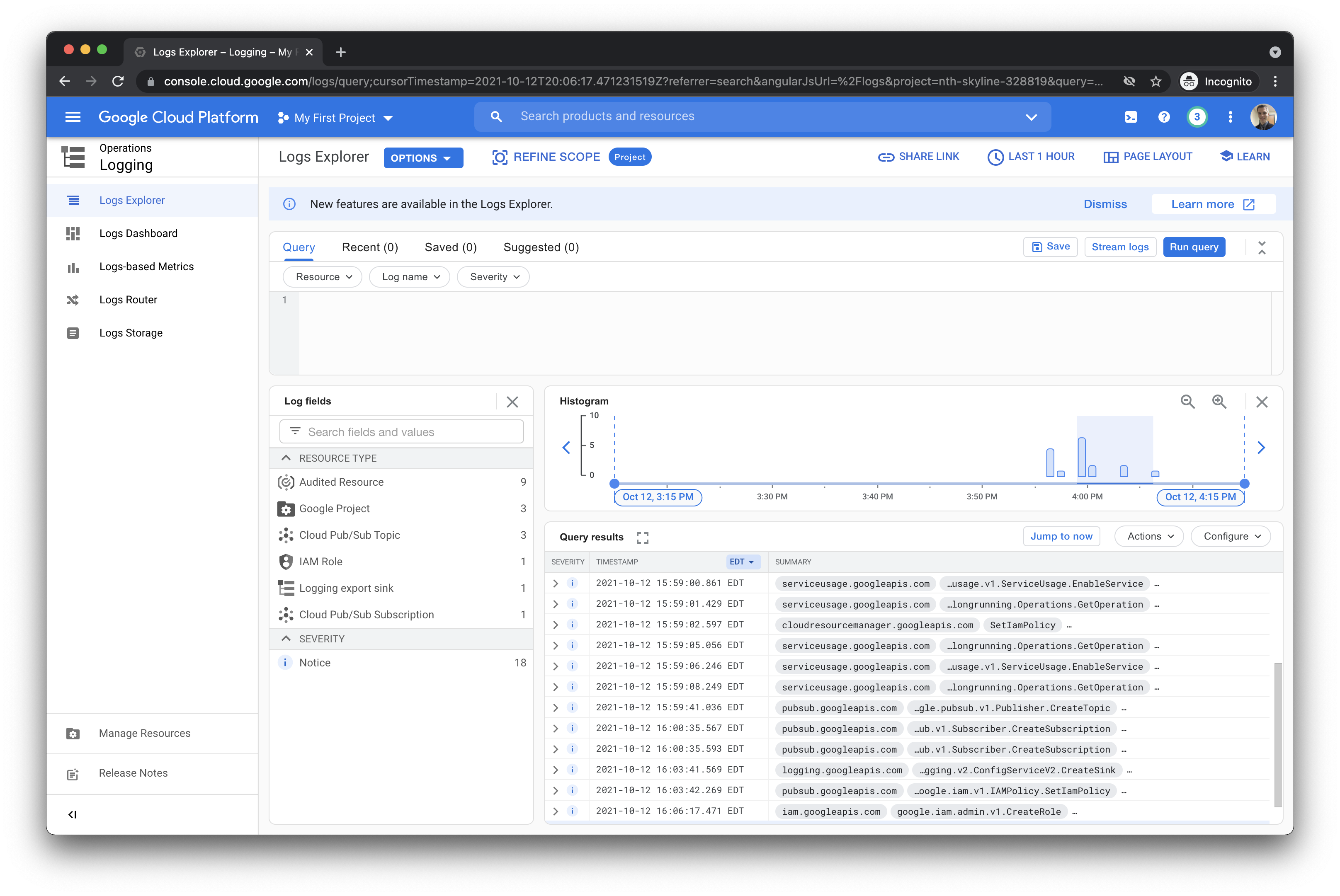Open the Severity filter dropdown

(493, 276)
